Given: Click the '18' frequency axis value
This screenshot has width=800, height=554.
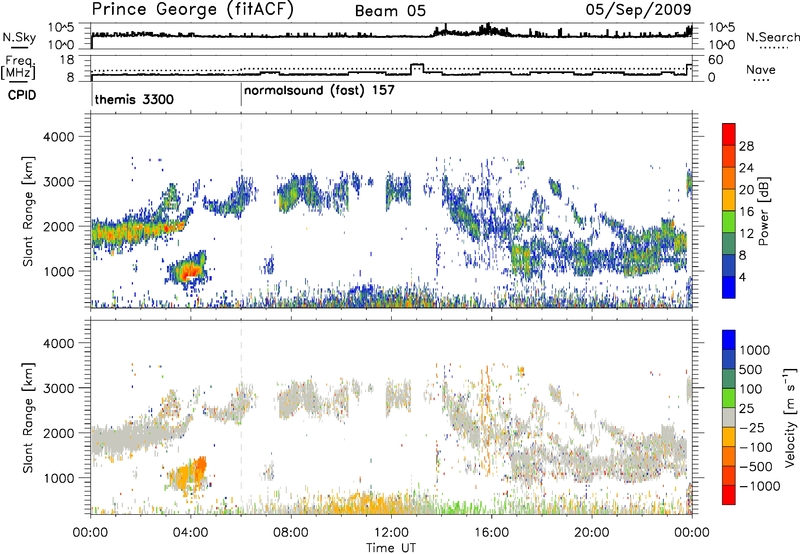Looking at the screenshot, I should pos(66,60).
